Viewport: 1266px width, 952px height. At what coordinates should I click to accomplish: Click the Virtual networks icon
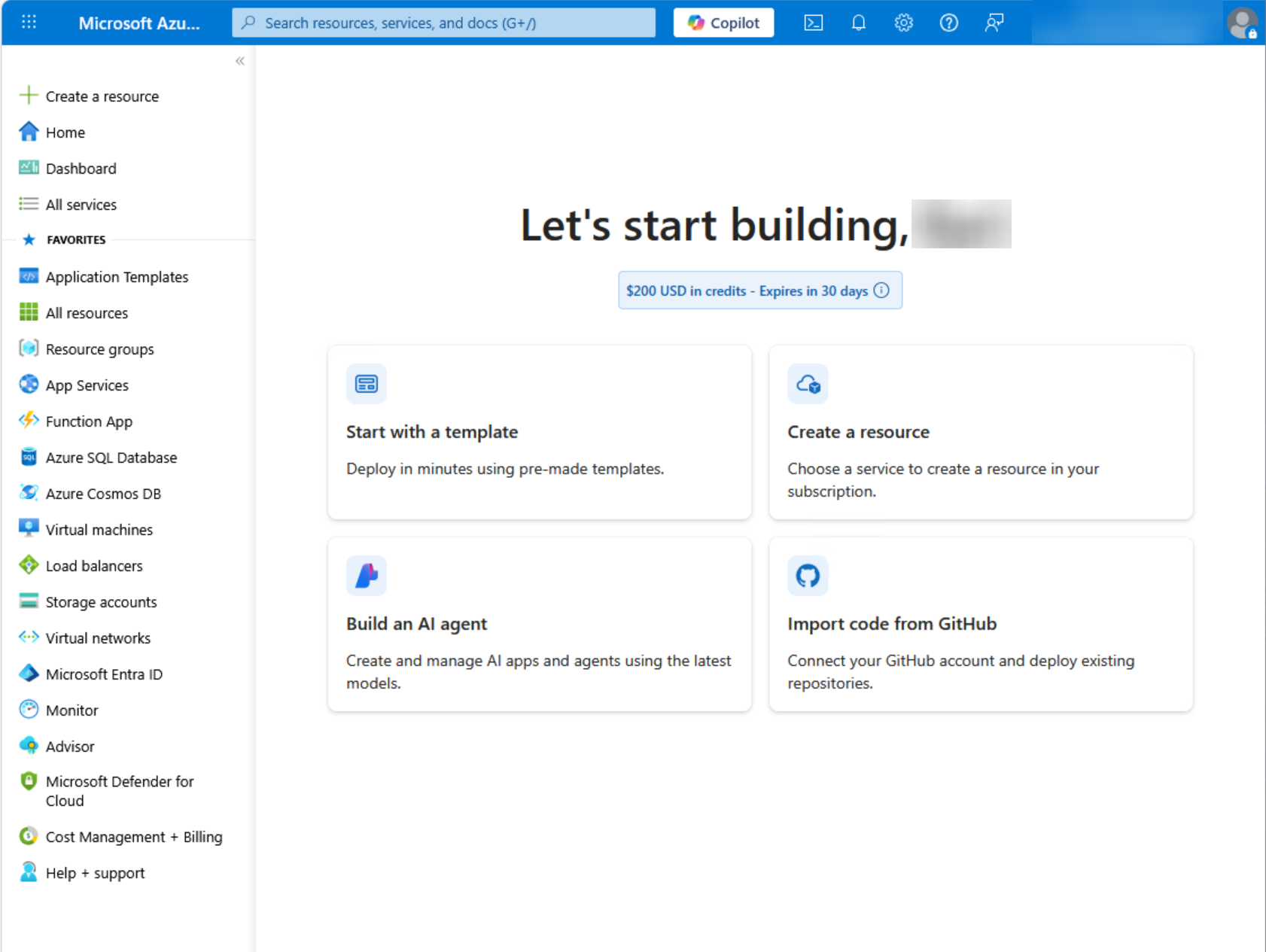[29, 637]
